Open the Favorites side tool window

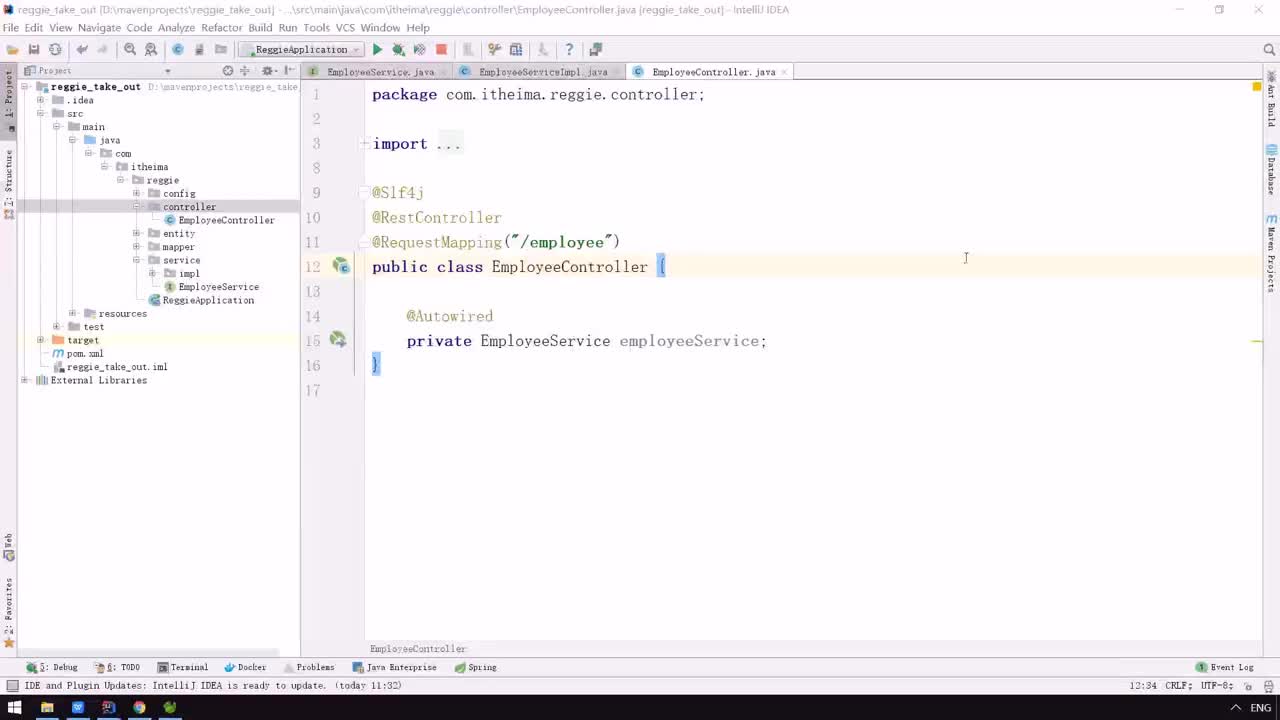pos(9,612)
